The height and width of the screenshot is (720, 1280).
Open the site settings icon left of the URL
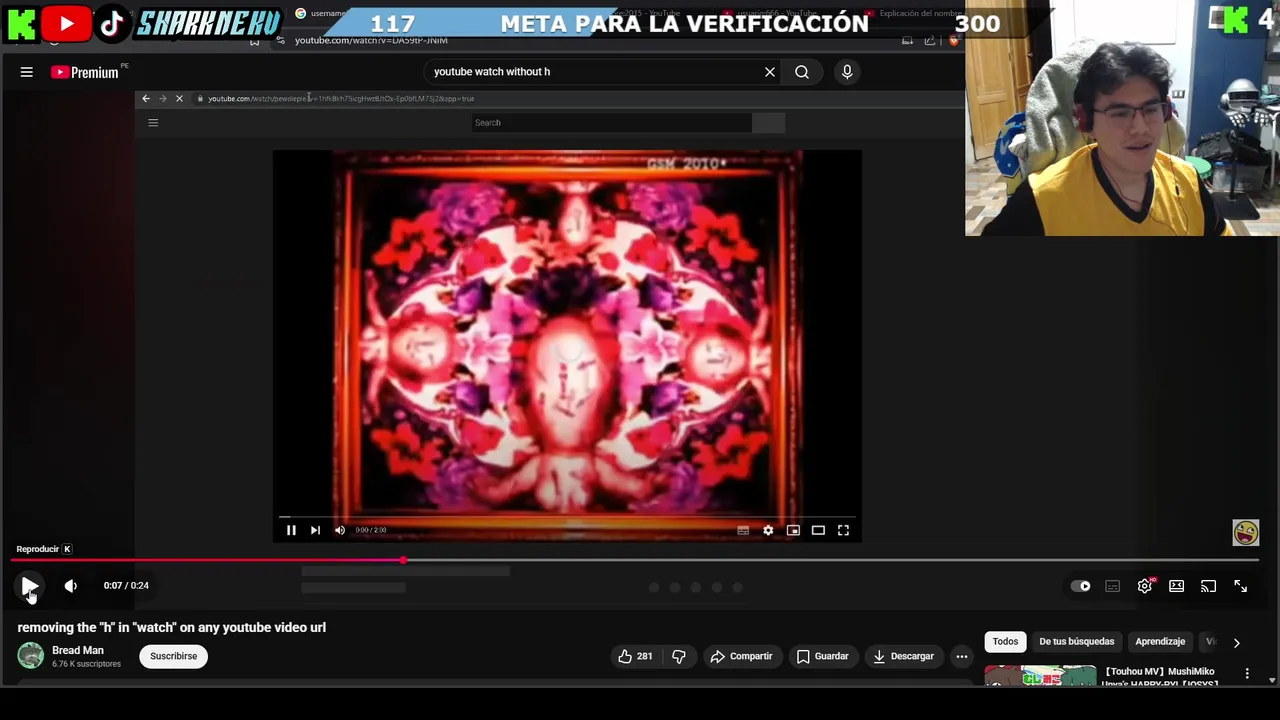click(x=280, y=41)
